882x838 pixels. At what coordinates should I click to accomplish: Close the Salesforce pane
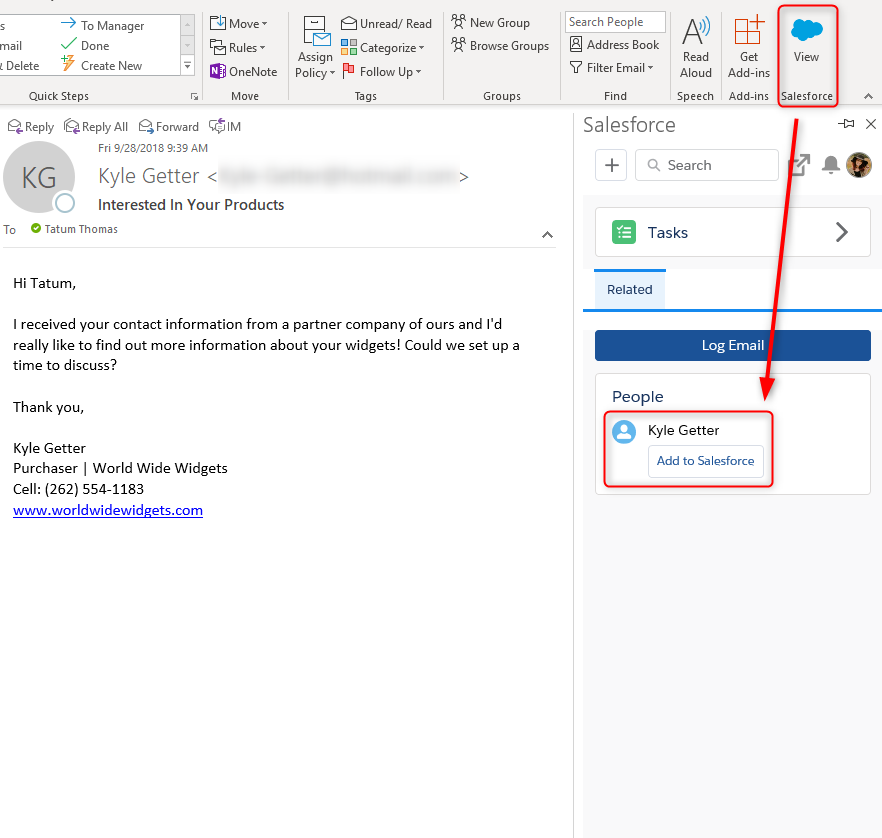pos(871,124)
